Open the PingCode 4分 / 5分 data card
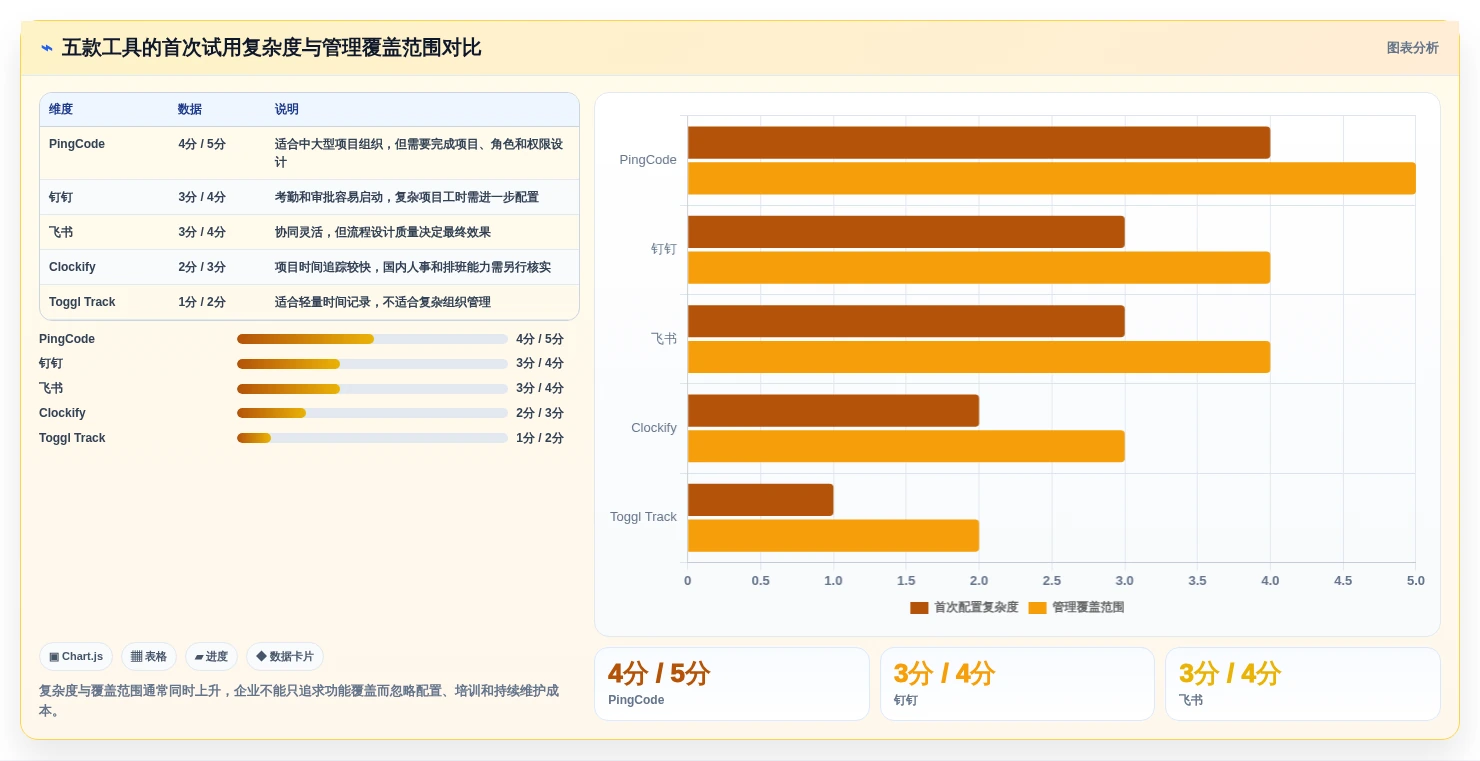 tap(732, 684)
